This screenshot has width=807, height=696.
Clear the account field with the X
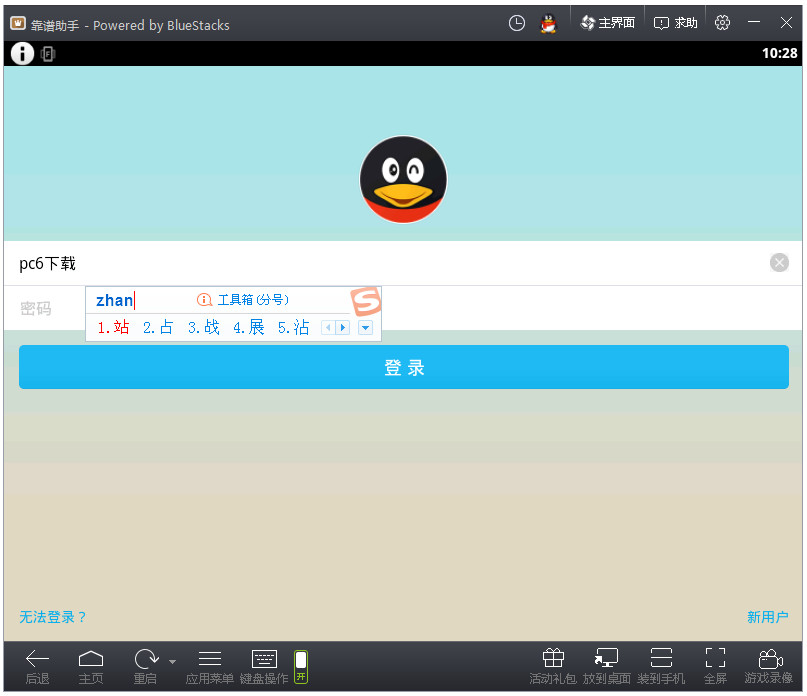click(x=779, y=262)
